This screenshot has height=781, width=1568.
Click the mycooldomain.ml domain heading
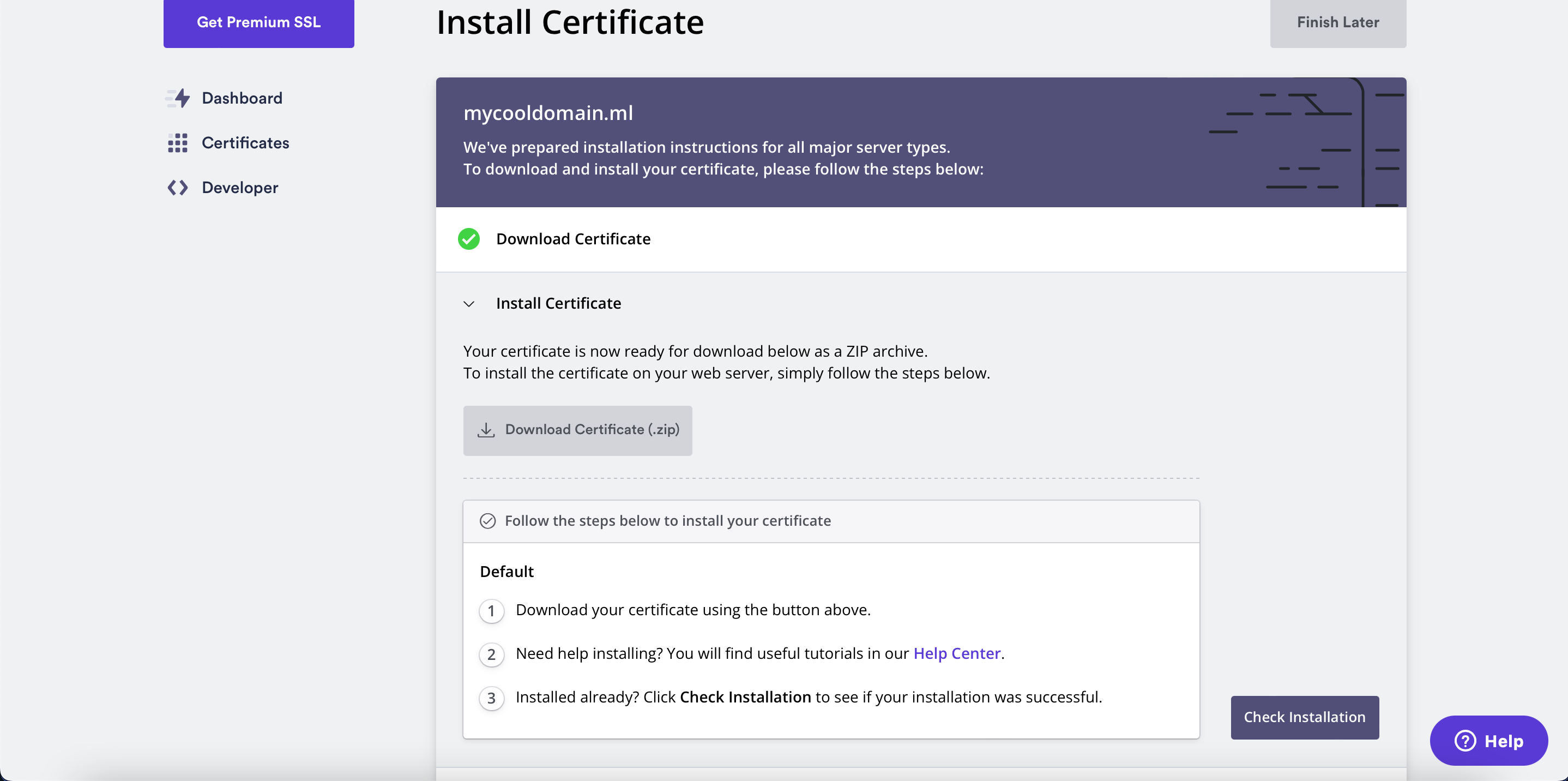click(548, 113)
